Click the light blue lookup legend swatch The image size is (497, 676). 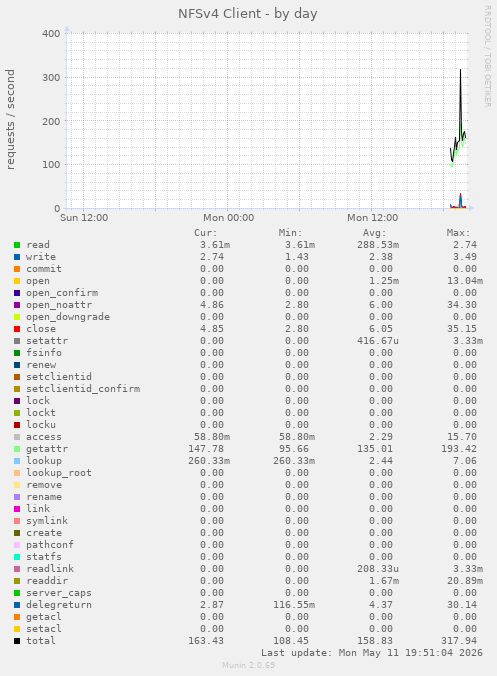17,461
